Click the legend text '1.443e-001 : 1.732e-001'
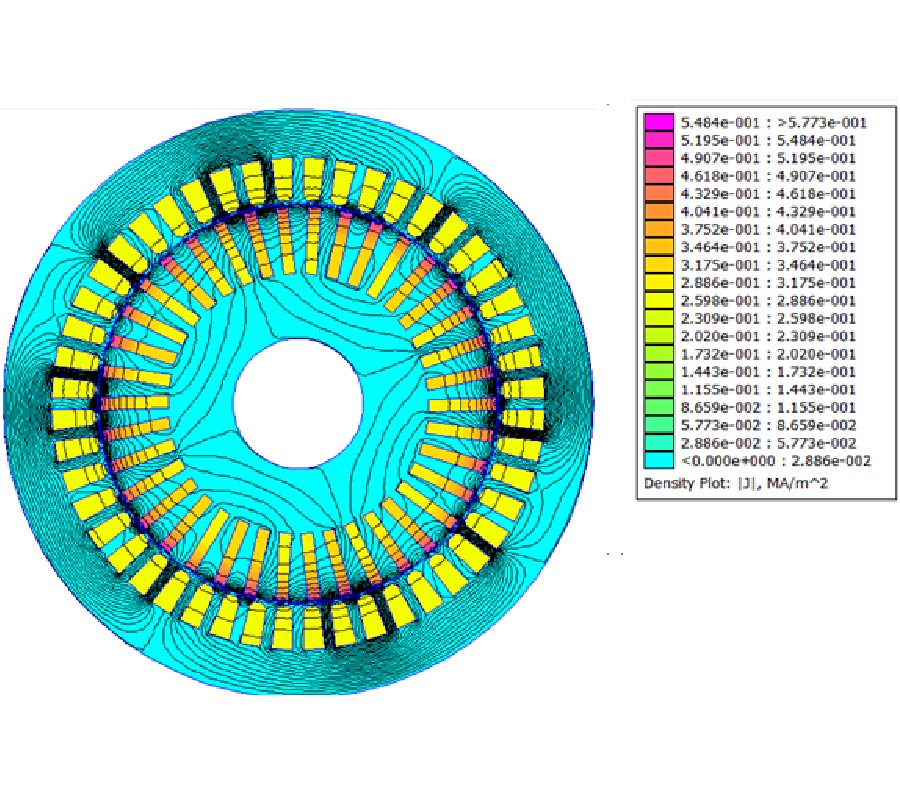 (x=767, y=372)
